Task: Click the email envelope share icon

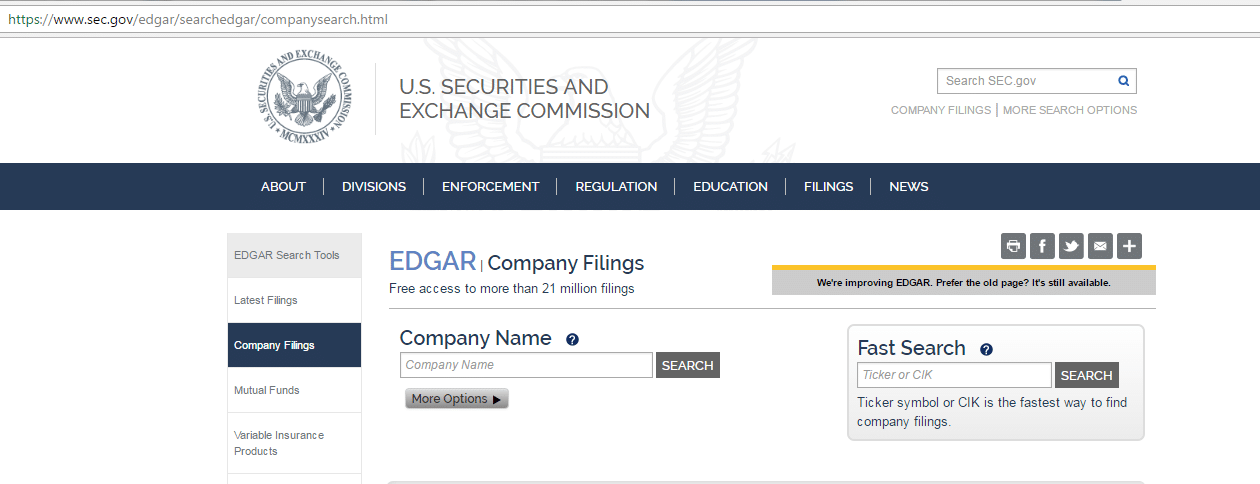Action: pos(1100,246)
